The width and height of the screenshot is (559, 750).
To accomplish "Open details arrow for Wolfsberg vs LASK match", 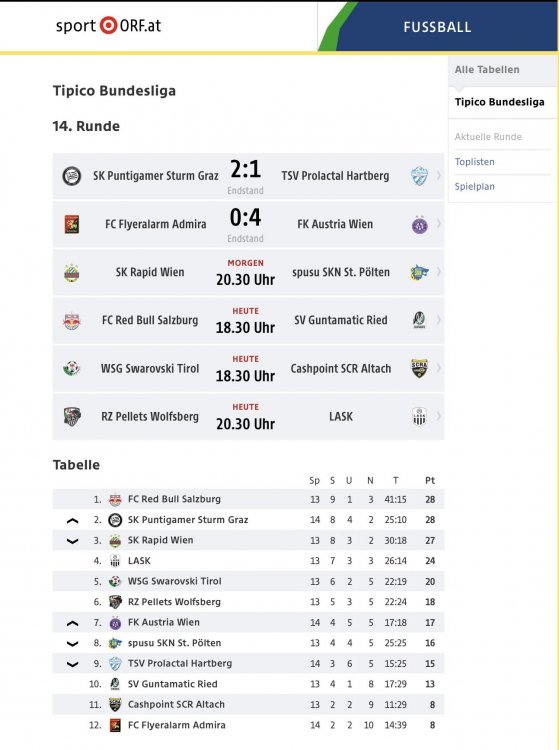I will tap(438, 417).
